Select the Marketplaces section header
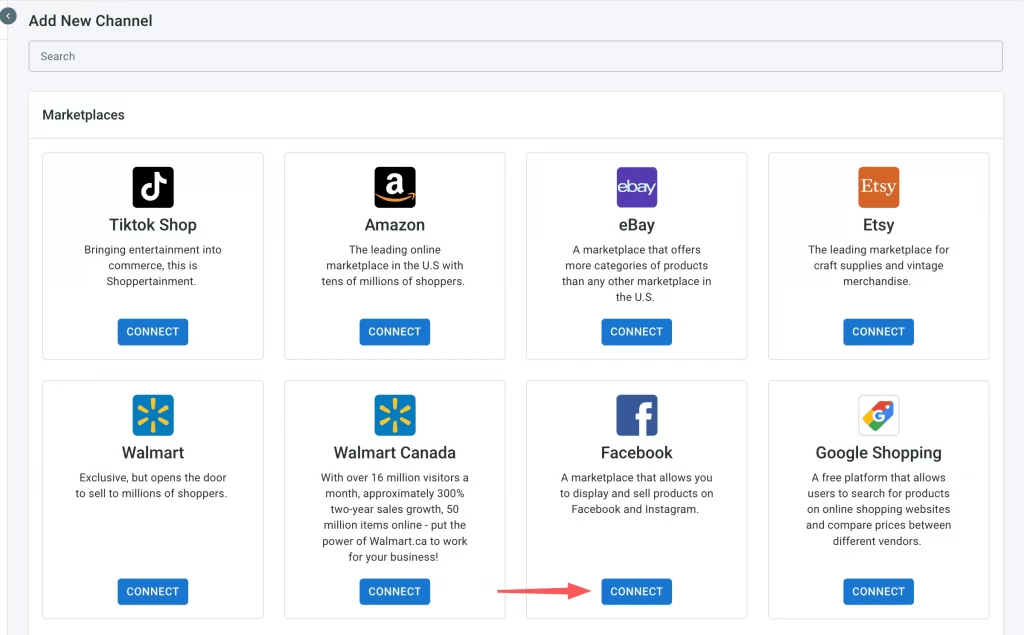This screenshot has width=1024, height=635. 82,114
